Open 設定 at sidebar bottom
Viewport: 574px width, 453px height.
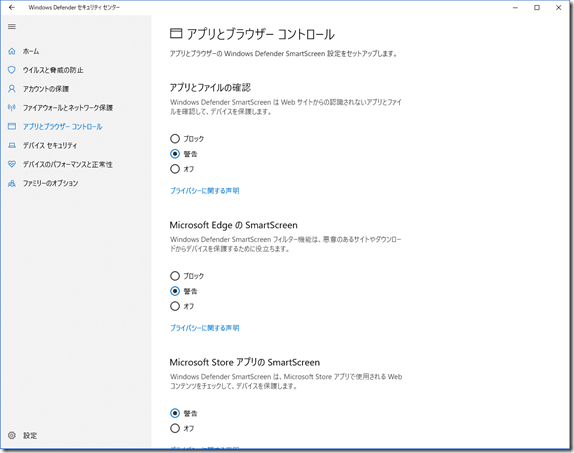coord(30,435)
